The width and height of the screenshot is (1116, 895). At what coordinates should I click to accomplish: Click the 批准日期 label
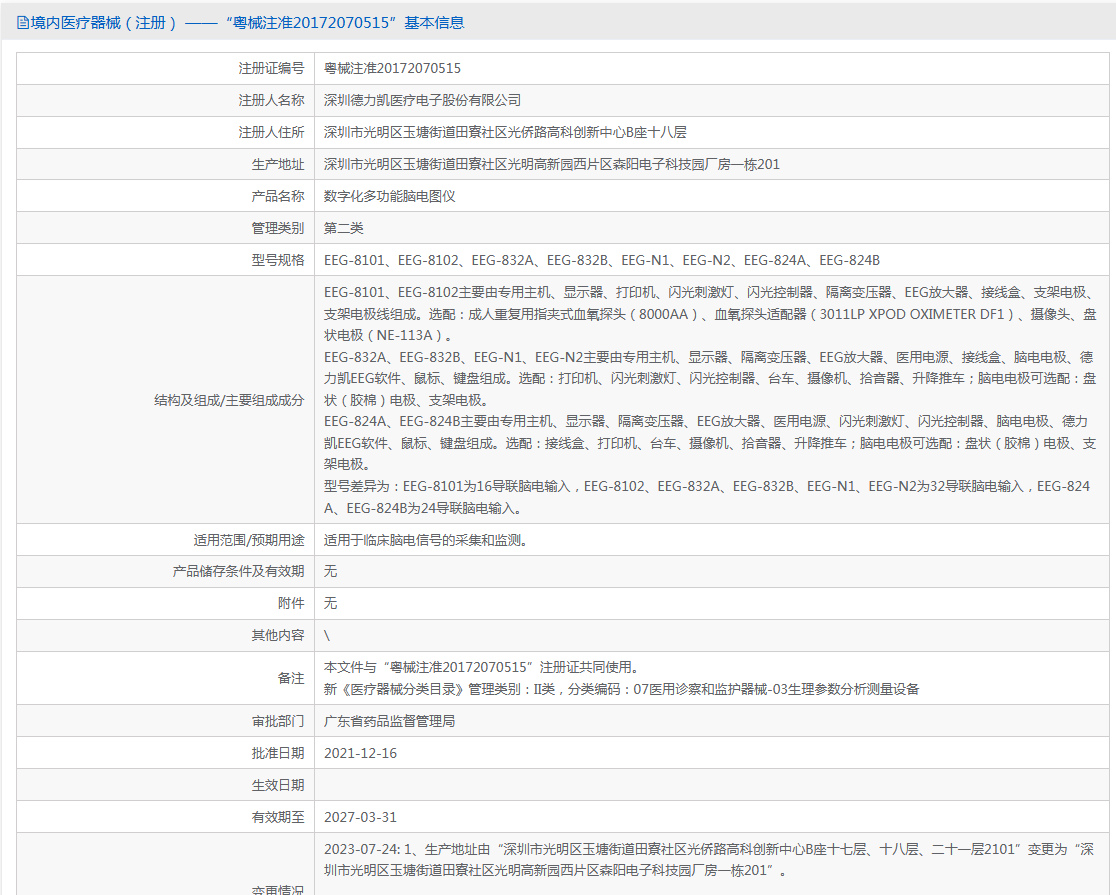[x=278, y=753]
